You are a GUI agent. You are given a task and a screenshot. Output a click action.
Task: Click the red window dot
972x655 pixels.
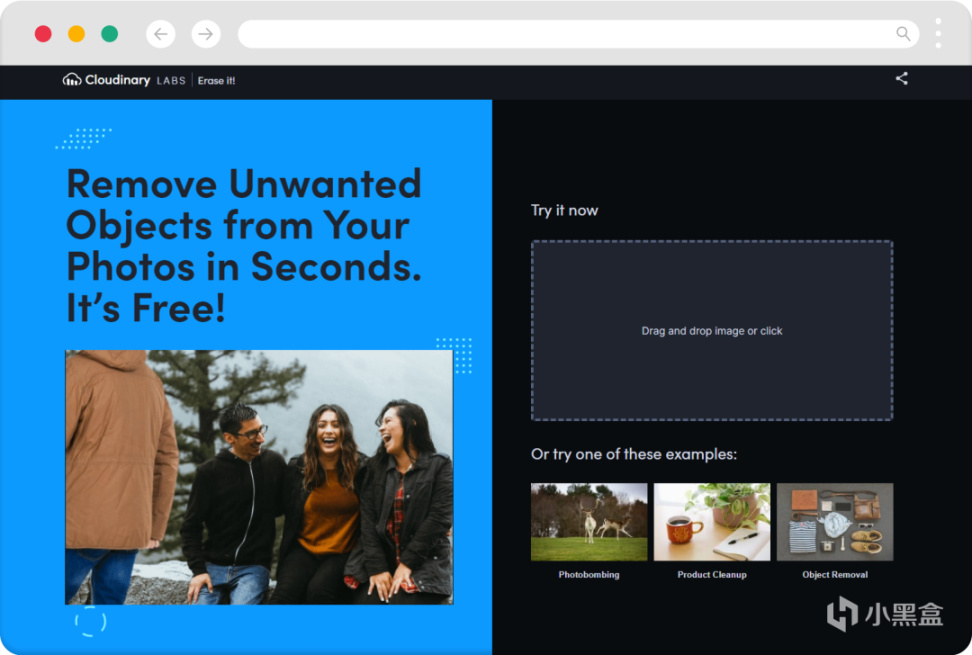pyautogui.click(x=43, y=33)
